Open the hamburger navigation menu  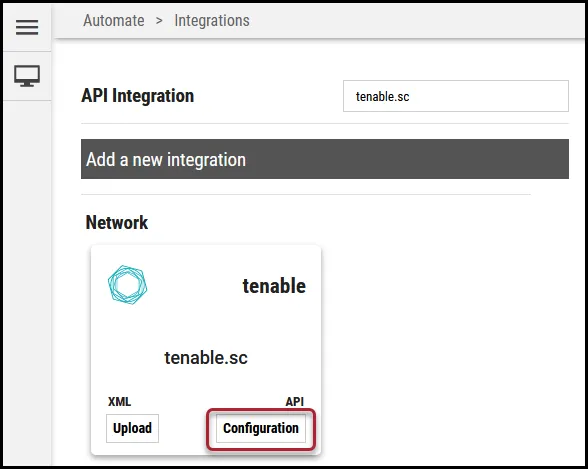[x=27, y=27]
